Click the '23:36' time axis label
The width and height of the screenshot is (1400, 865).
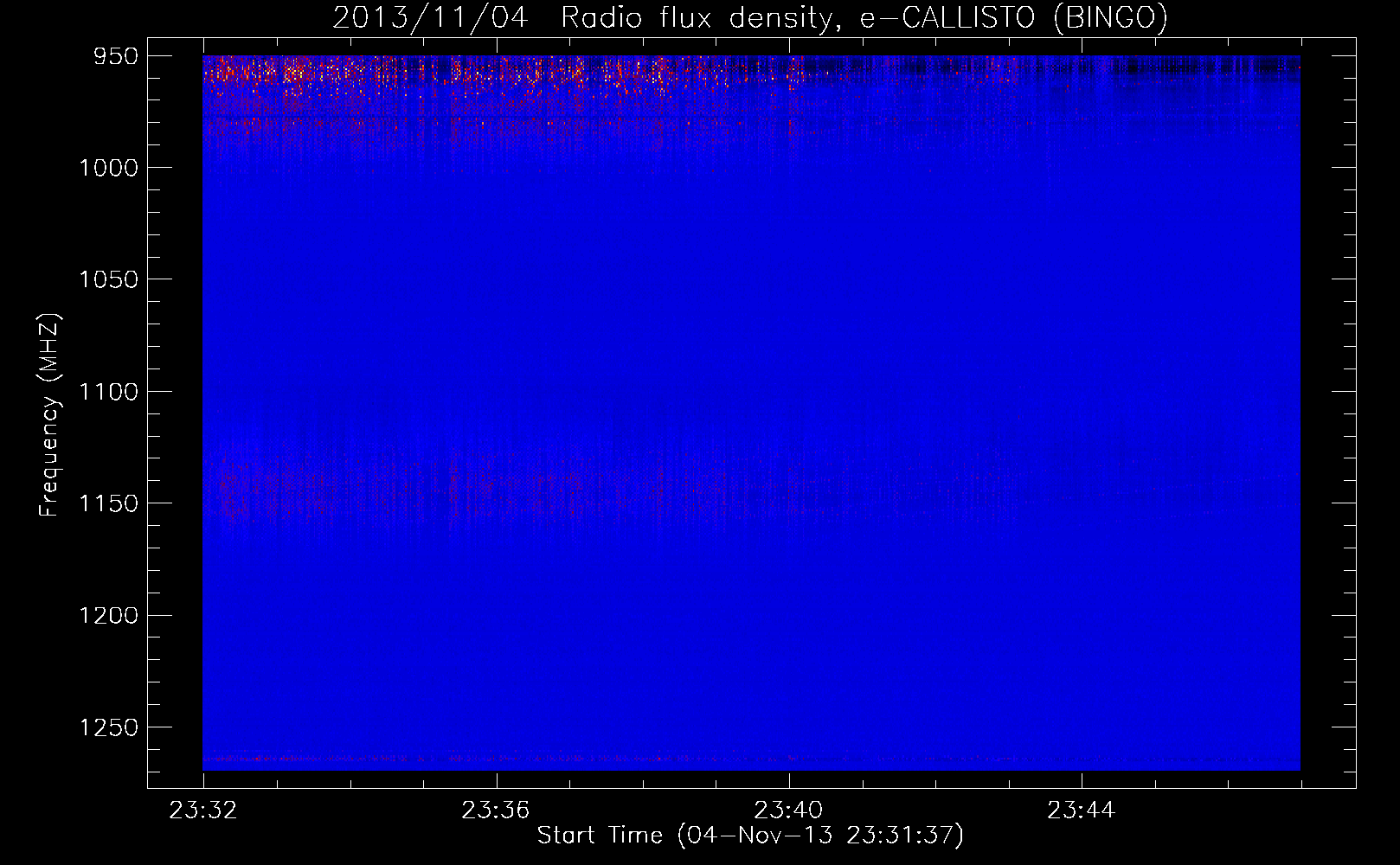point(496,811)
